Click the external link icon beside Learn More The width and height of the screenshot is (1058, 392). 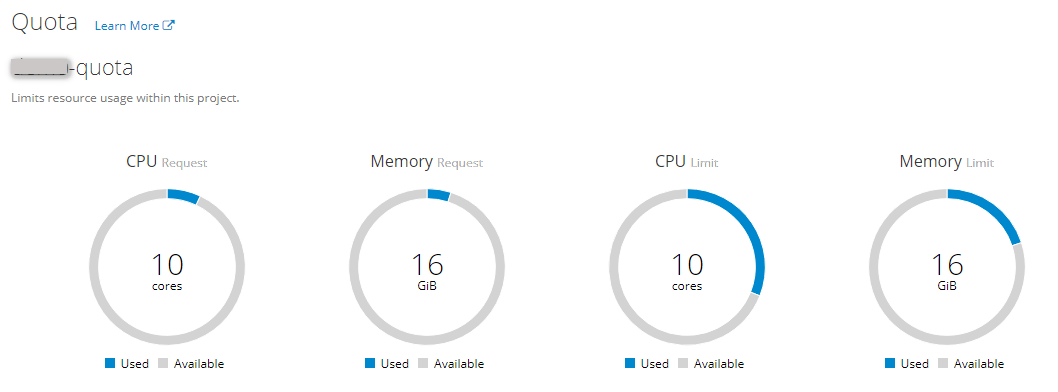point(169,26)
